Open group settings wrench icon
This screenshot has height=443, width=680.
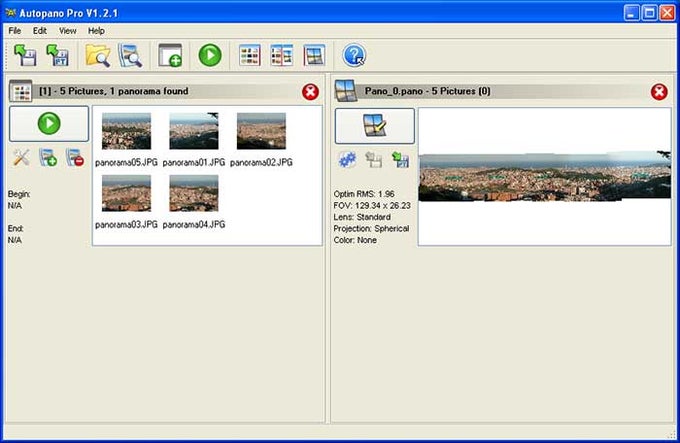point(21,158)
